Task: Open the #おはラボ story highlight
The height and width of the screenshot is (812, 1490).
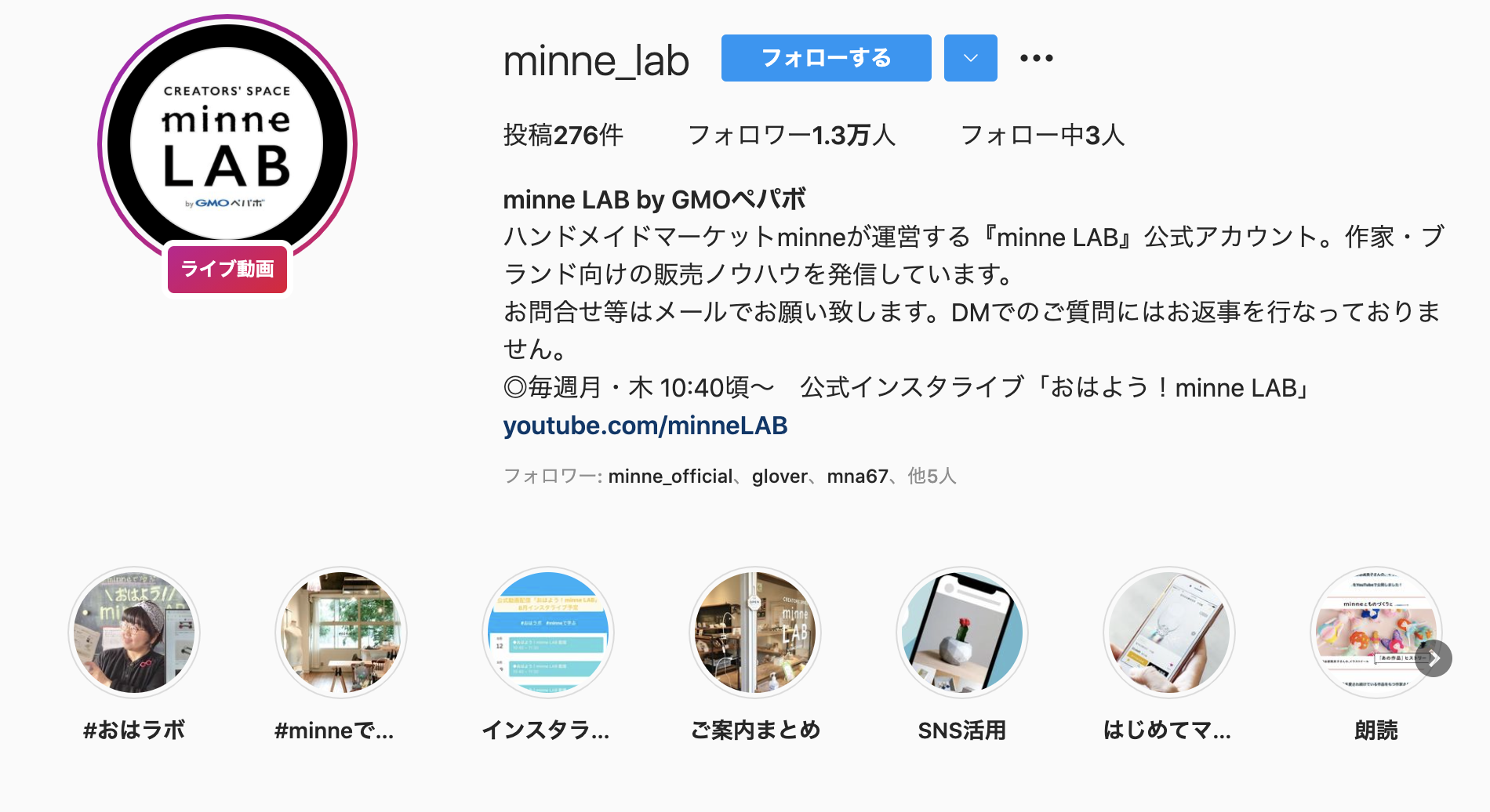Action: (134, 633)
